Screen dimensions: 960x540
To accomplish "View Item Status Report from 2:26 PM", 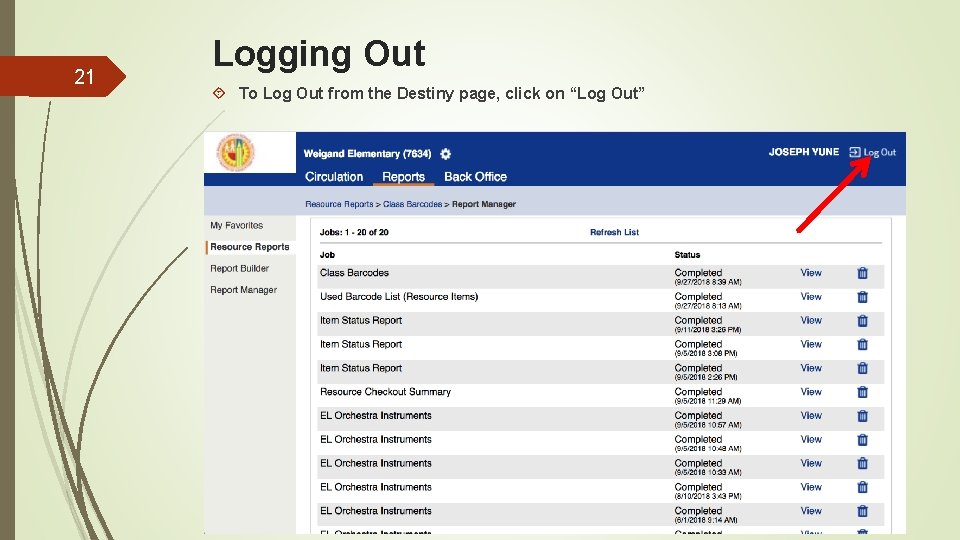I will pos(811,369).
